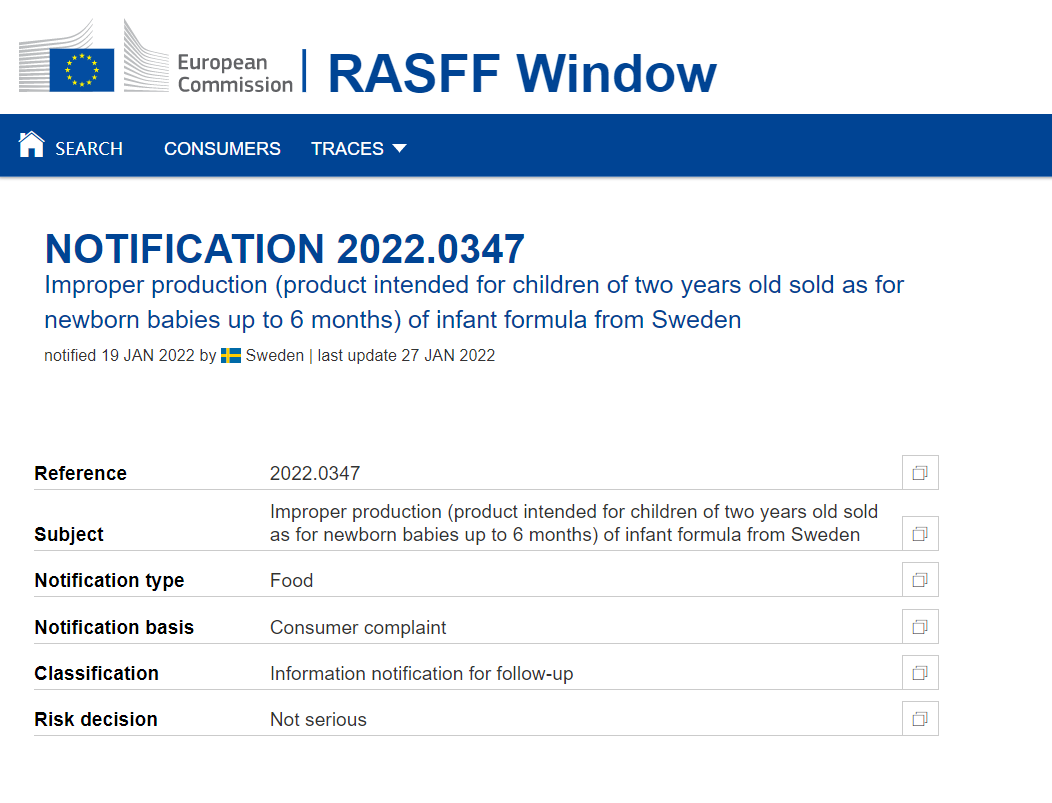Open the CONSUMERS menu item
1052x803 pixels.
(222, 149)
